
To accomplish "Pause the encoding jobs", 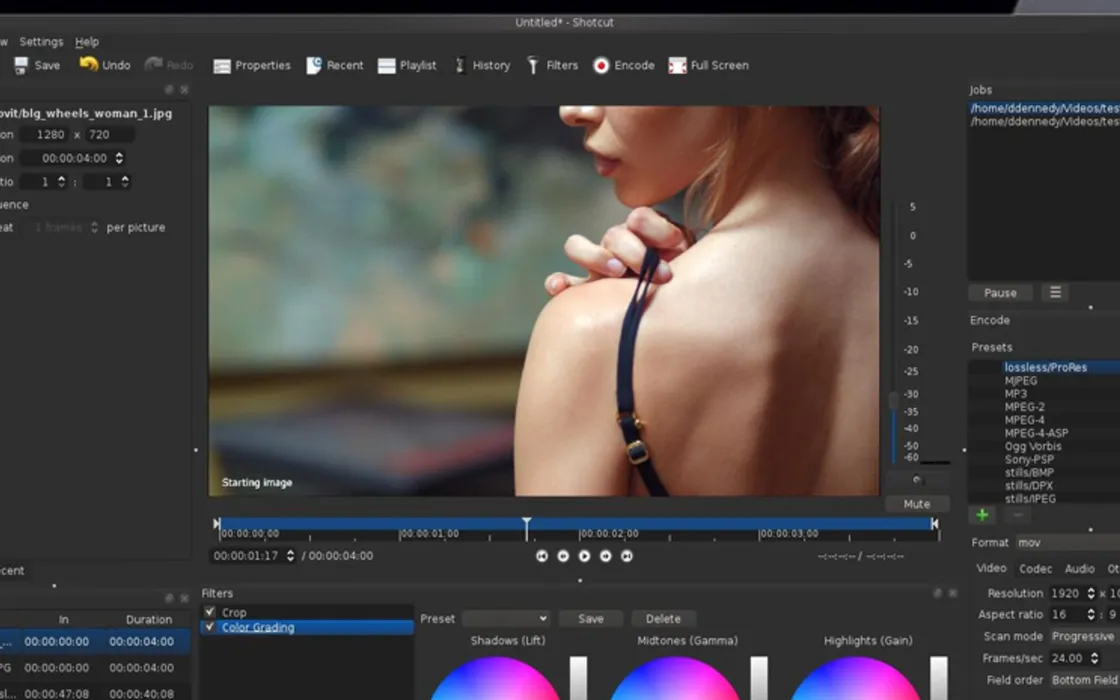I will coord(1000,293).
